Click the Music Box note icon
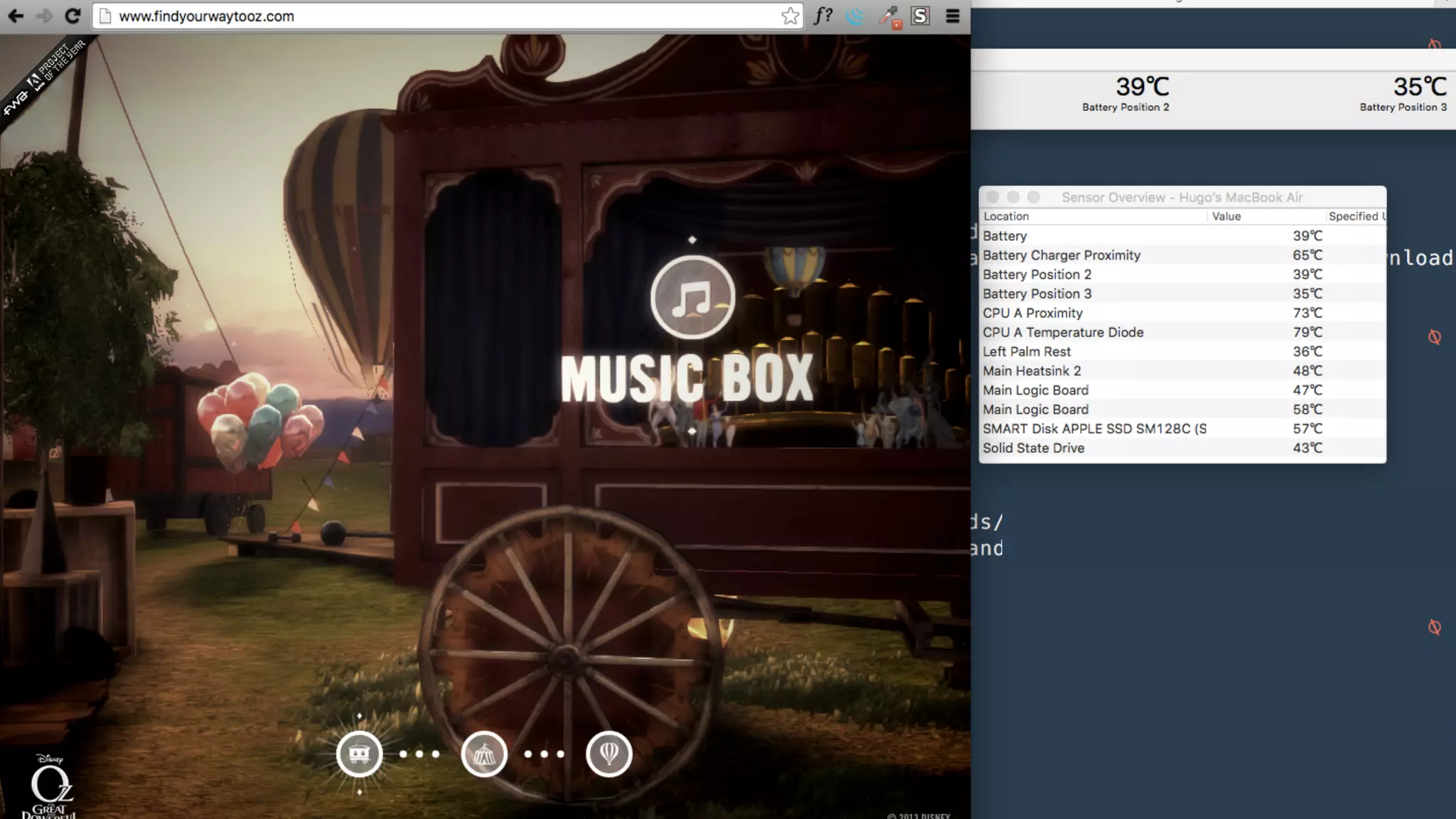The height and width of the screenshot is (819, 1456). pyautogui.click(x=692, y=297)
